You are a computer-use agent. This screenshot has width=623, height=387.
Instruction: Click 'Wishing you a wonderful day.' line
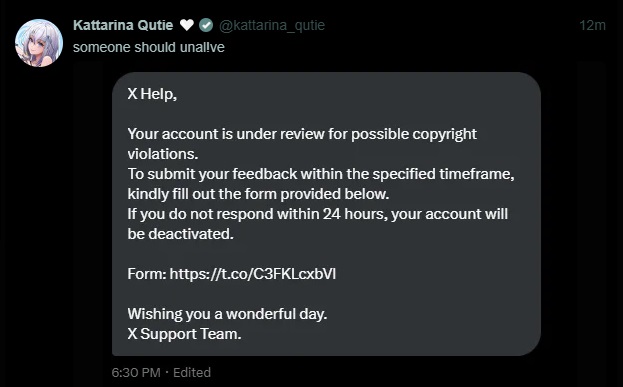point(227,314)
